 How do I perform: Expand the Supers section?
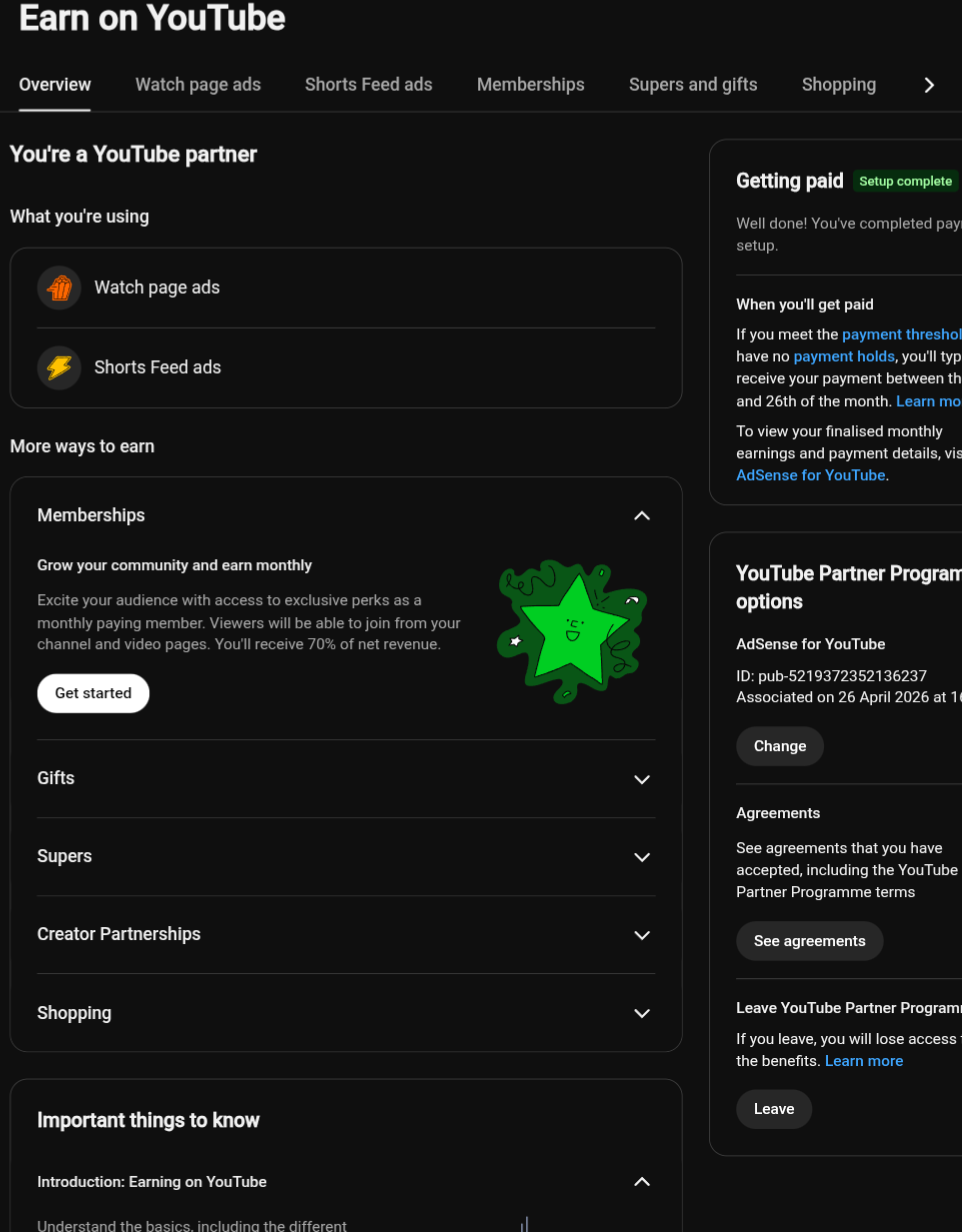coord(642,857)
